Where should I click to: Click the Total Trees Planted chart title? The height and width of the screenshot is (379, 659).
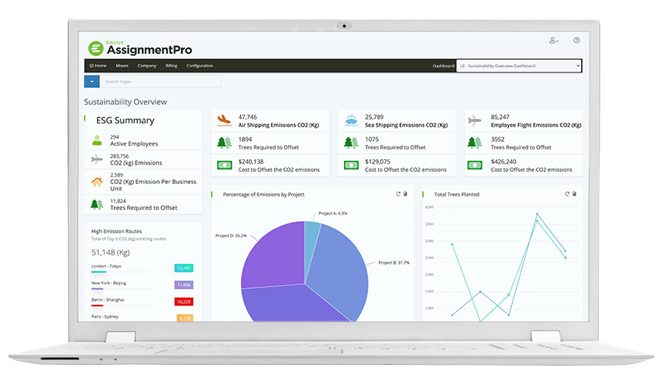click(456, 194)
